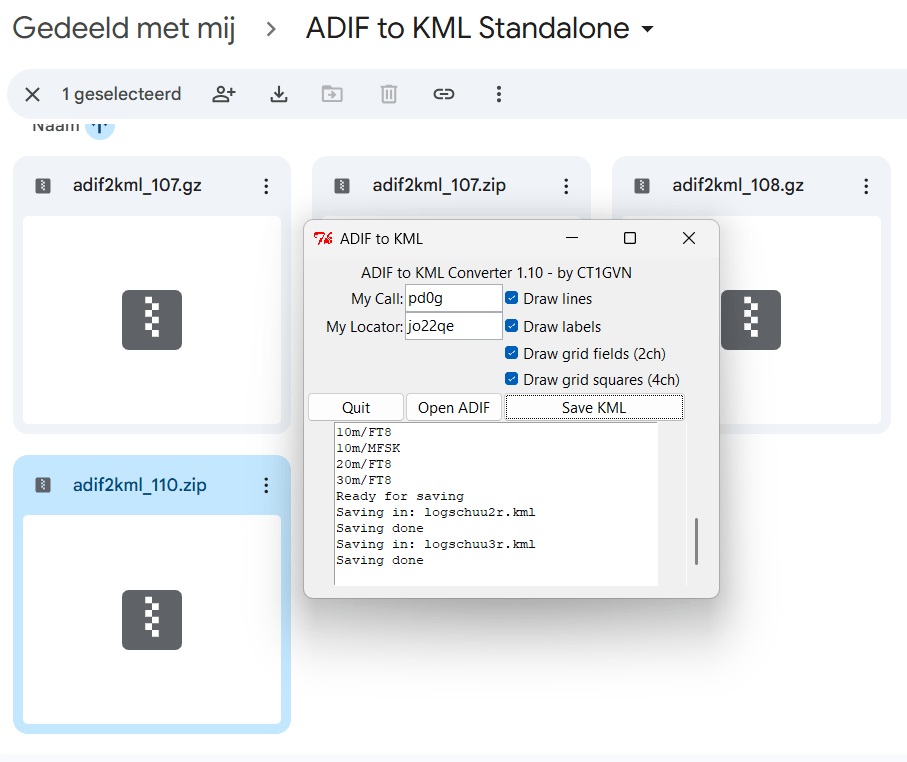Open options menu for adif2kml_107.zip
Image resolution: width=907 pixels, height=762 pixels.
pos(566,186)
